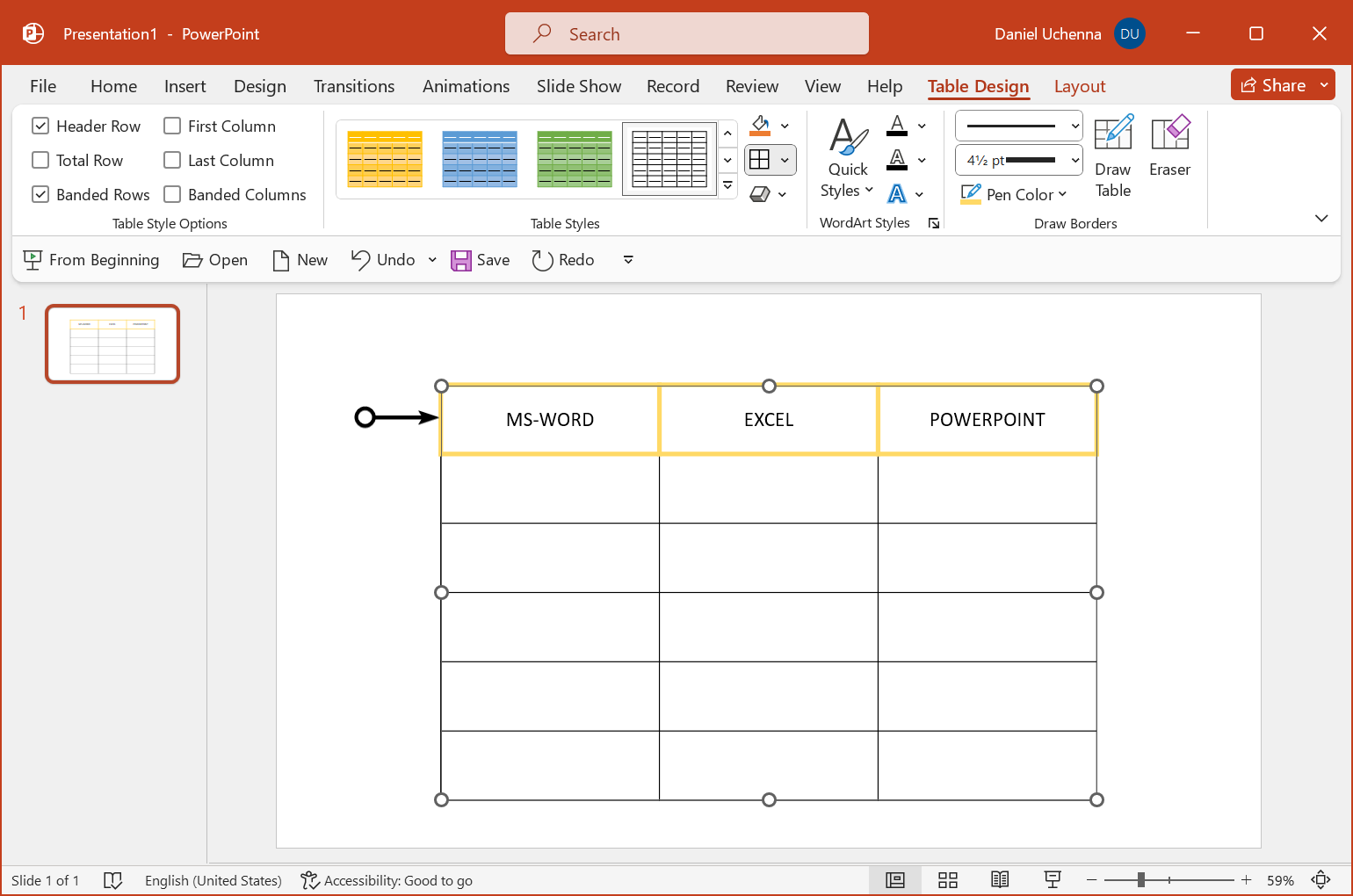Open the Quick Styles gallery
1353x896 pixels.
[x=845, y=156]
